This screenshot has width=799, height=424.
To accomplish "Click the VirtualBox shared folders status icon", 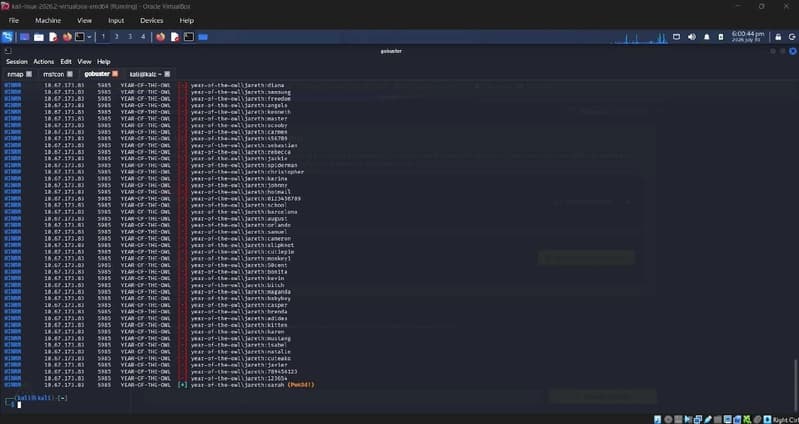I will [718, 419].
